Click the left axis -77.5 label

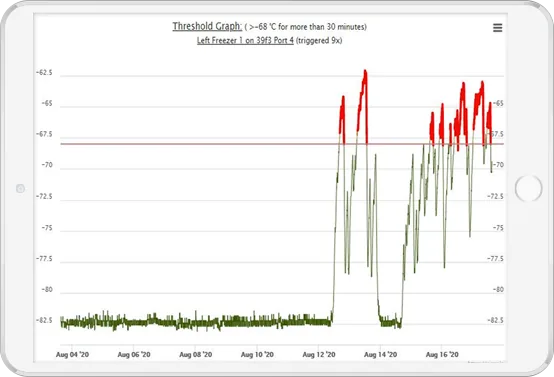tap(44, 259)
